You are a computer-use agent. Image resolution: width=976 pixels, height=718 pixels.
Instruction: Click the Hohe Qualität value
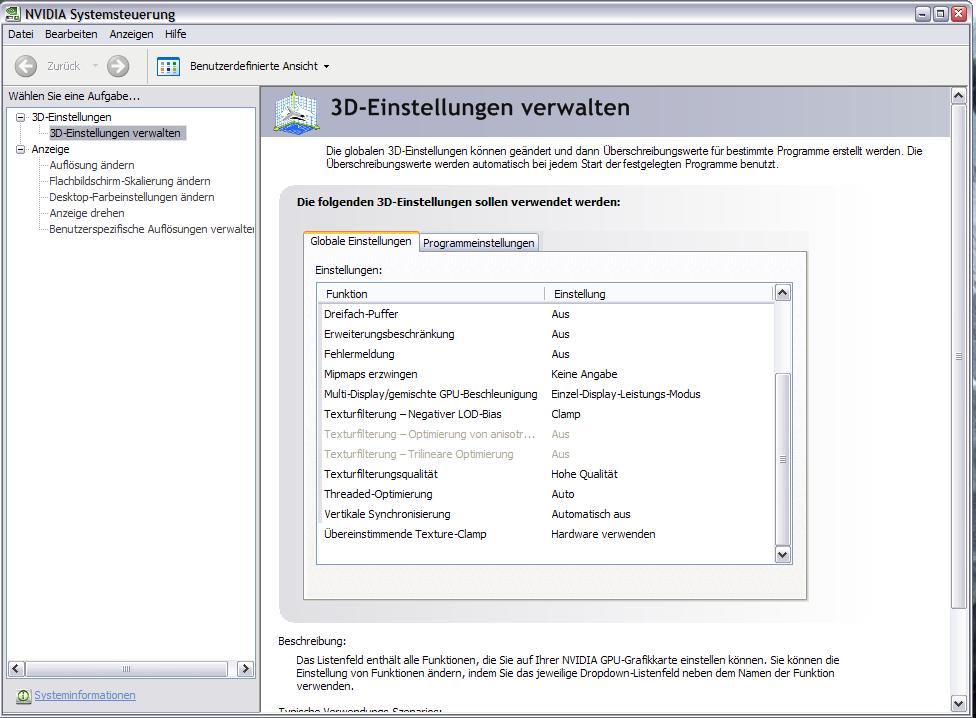pos(584,474)
